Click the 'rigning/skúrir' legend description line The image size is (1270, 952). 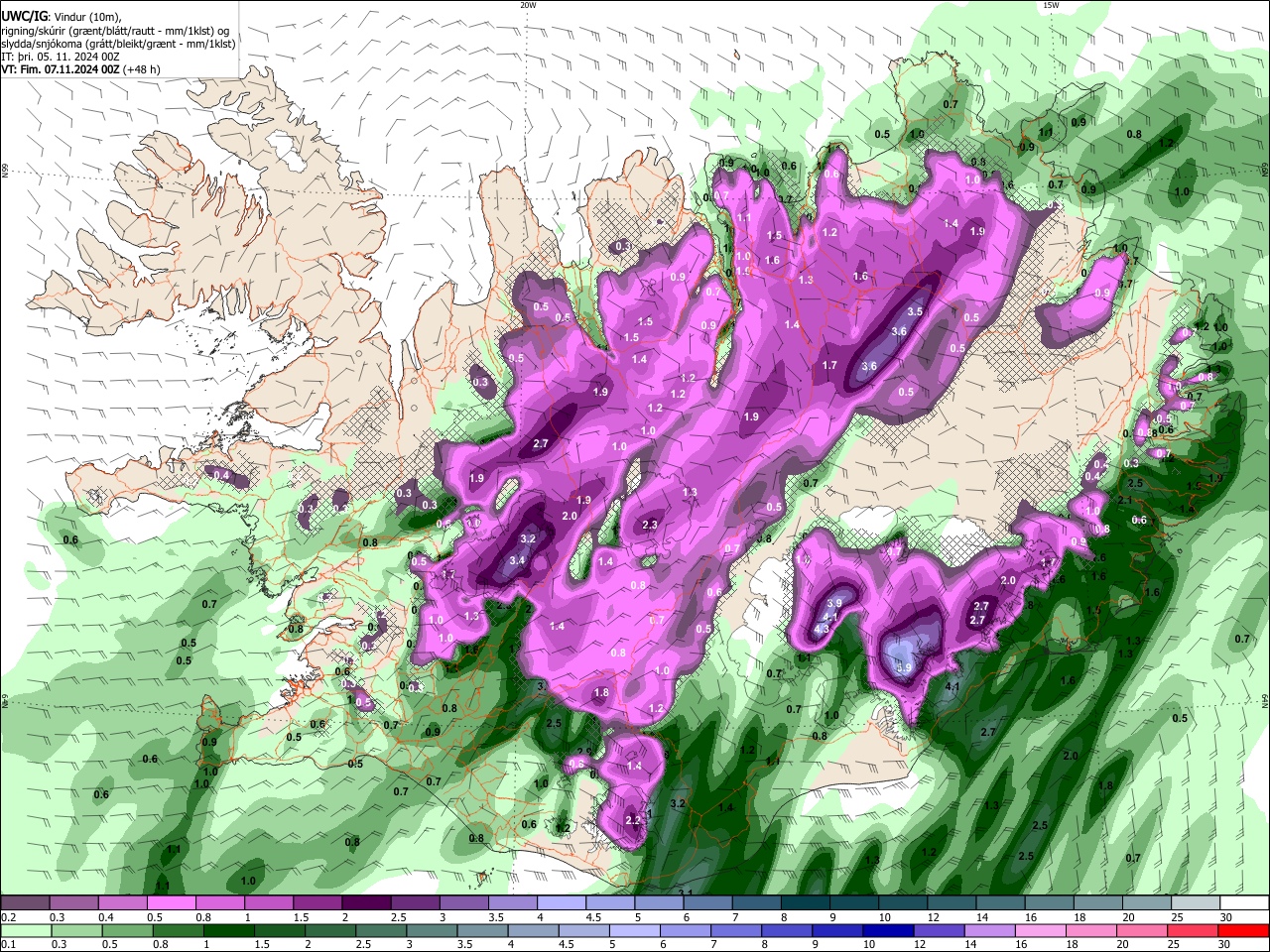116,30
